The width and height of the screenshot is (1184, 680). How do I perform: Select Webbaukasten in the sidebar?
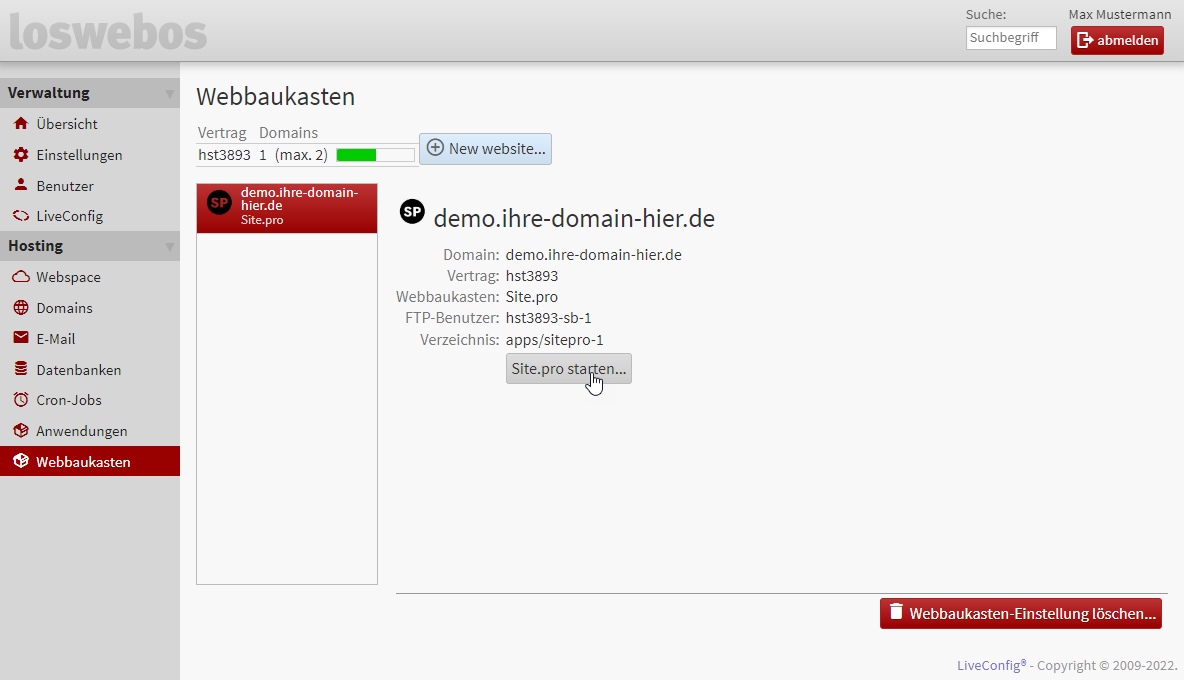83,462
